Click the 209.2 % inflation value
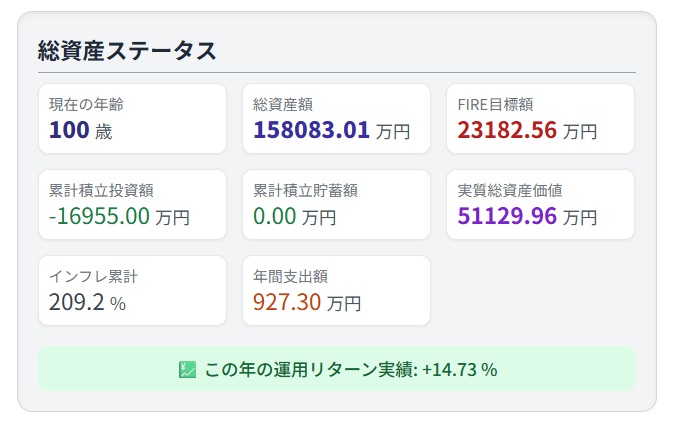The height and width of the screenshot is (430, 678). tap(87, 302)
